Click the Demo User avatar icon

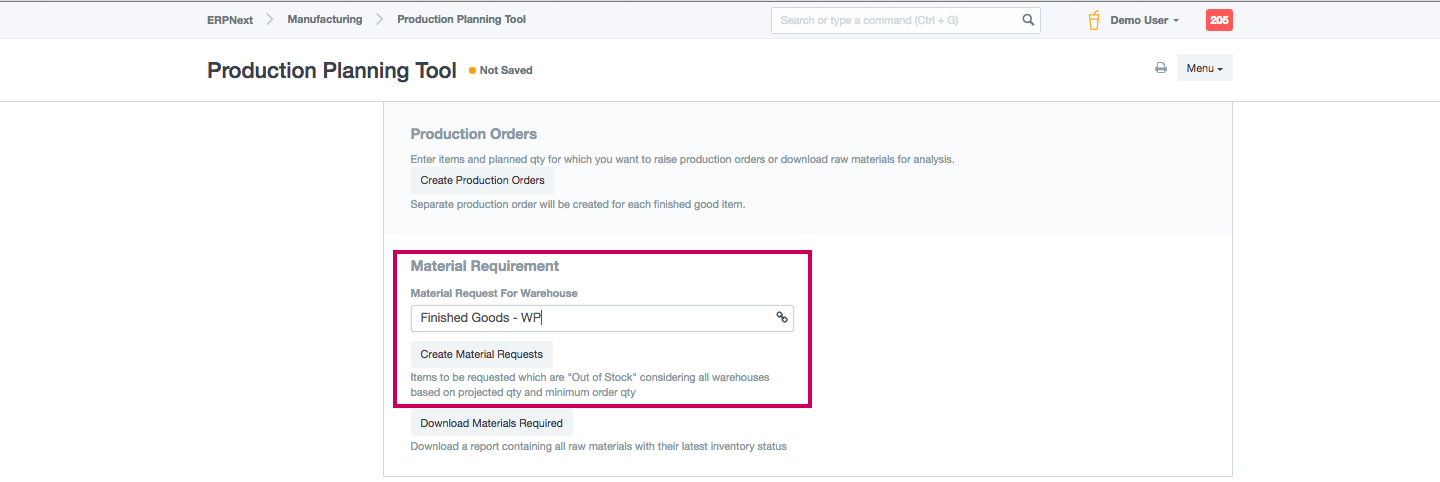point(1094,20)
